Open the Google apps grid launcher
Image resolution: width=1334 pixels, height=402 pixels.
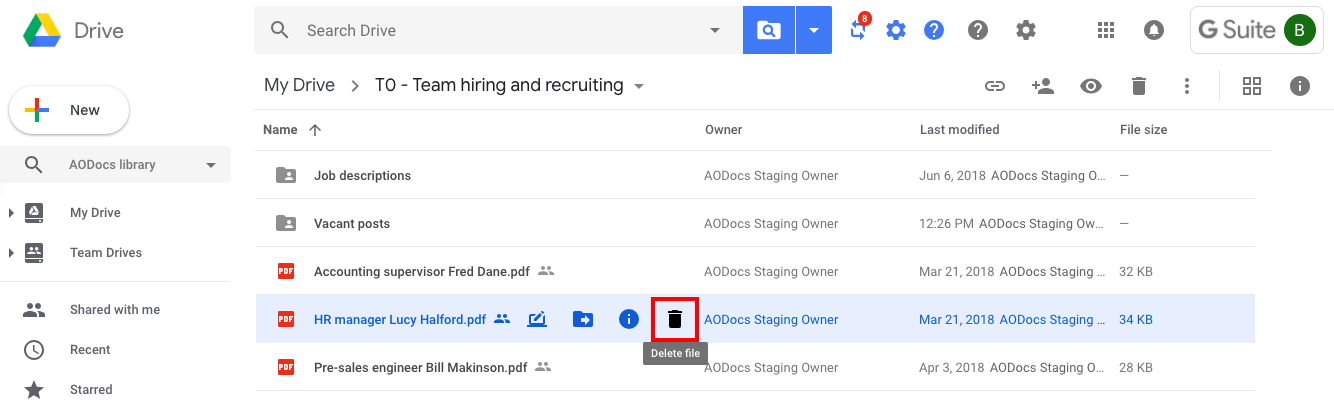point(1106,30)
